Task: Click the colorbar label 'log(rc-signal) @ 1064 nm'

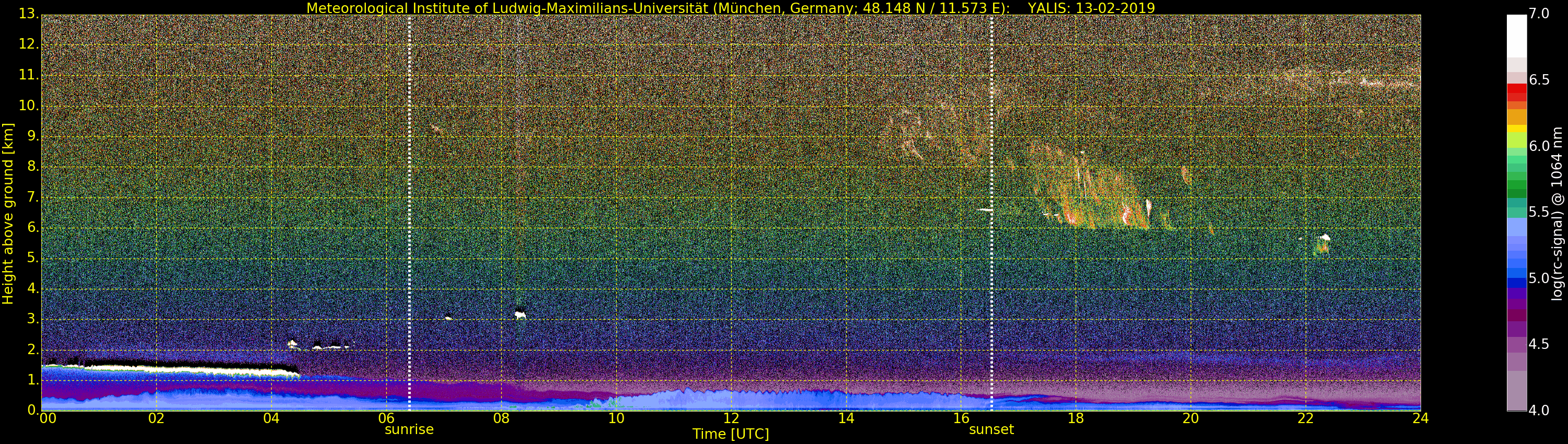Action: pyautogui.click(x=1557, y=214)
